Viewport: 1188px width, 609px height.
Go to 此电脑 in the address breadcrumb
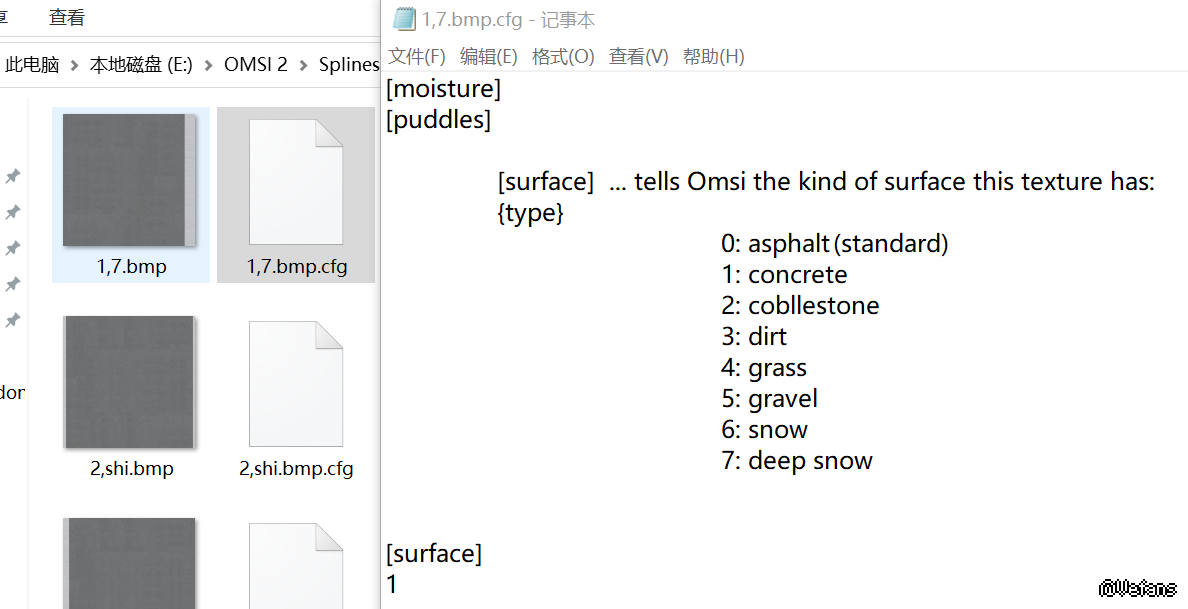[x=32, y=65]
